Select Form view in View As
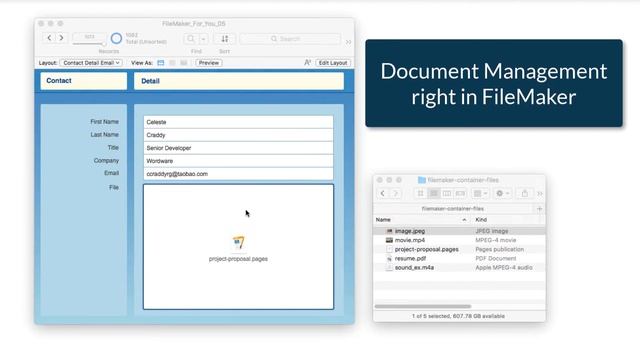The height and width of the screenshot is (360, 640). (x=161, y=63)
